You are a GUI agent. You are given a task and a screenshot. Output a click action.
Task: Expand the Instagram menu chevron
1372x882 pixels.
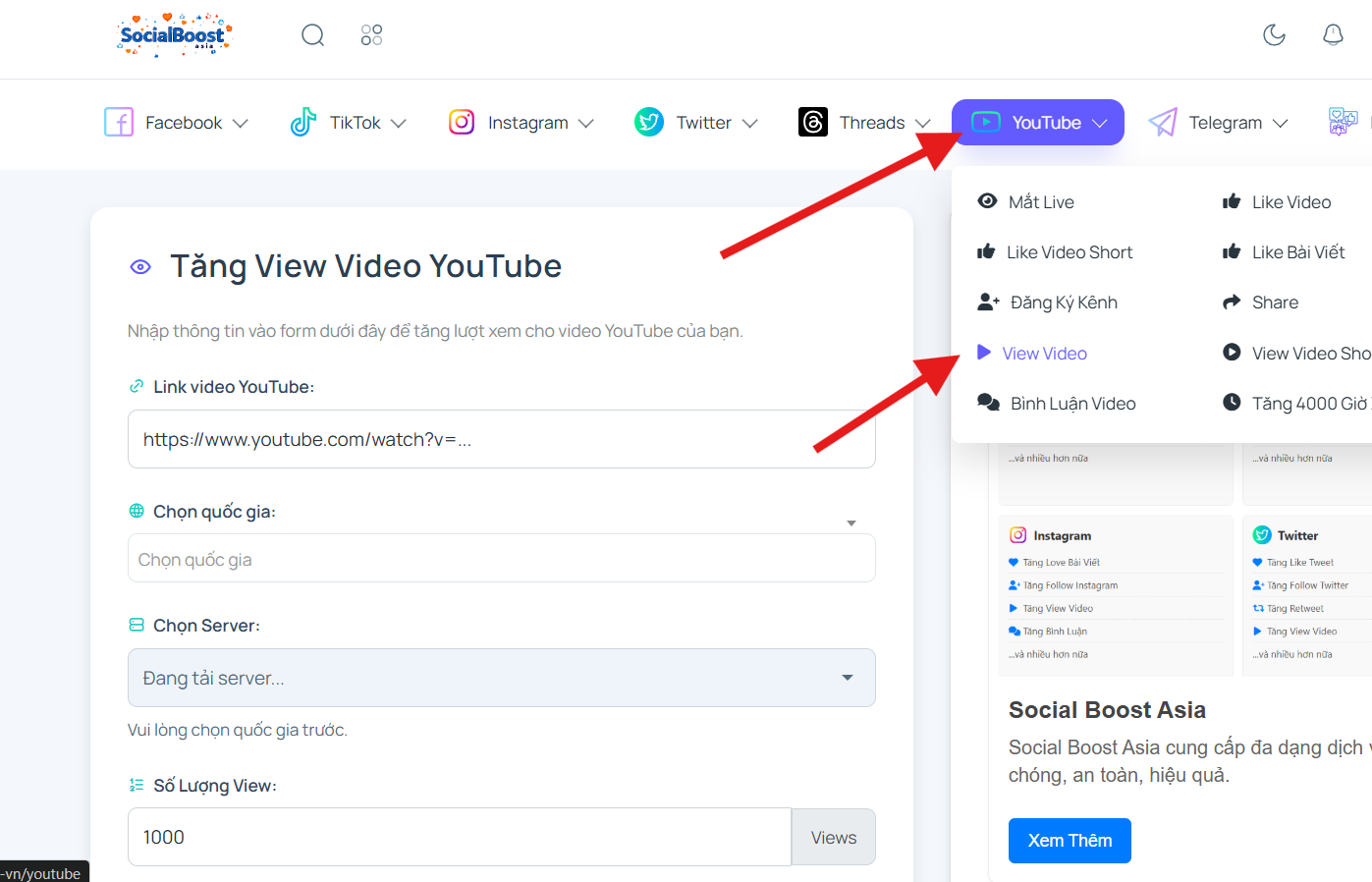(x=586, y=124)
